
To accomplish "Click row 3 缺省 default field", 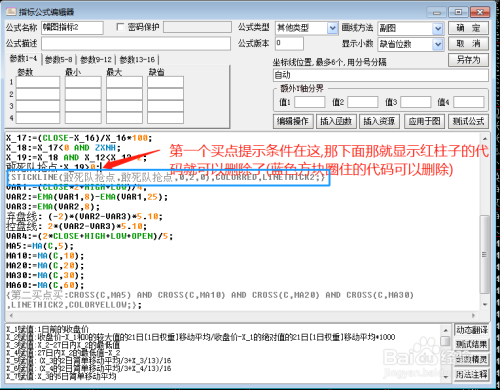I will (x=165, y=106).
